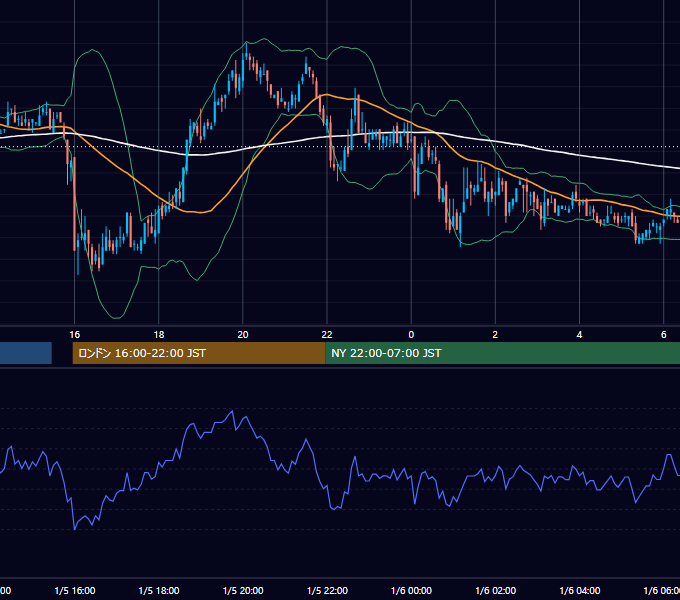Viewport: 680px width, 600px height.
Task: Click the upper chart axis label 4
Action: pyautogui.click(x=579, y=334)
